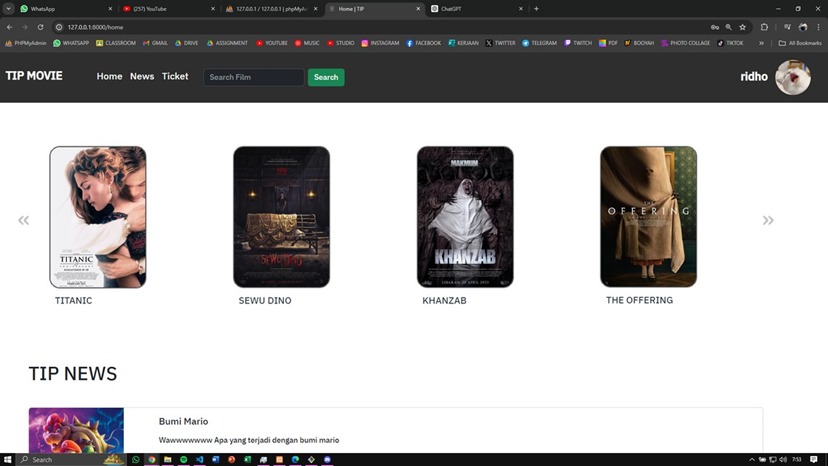Bookmark this page using the star icon
The width and height of the screenshot is (828, 466).
click(742, 27)
